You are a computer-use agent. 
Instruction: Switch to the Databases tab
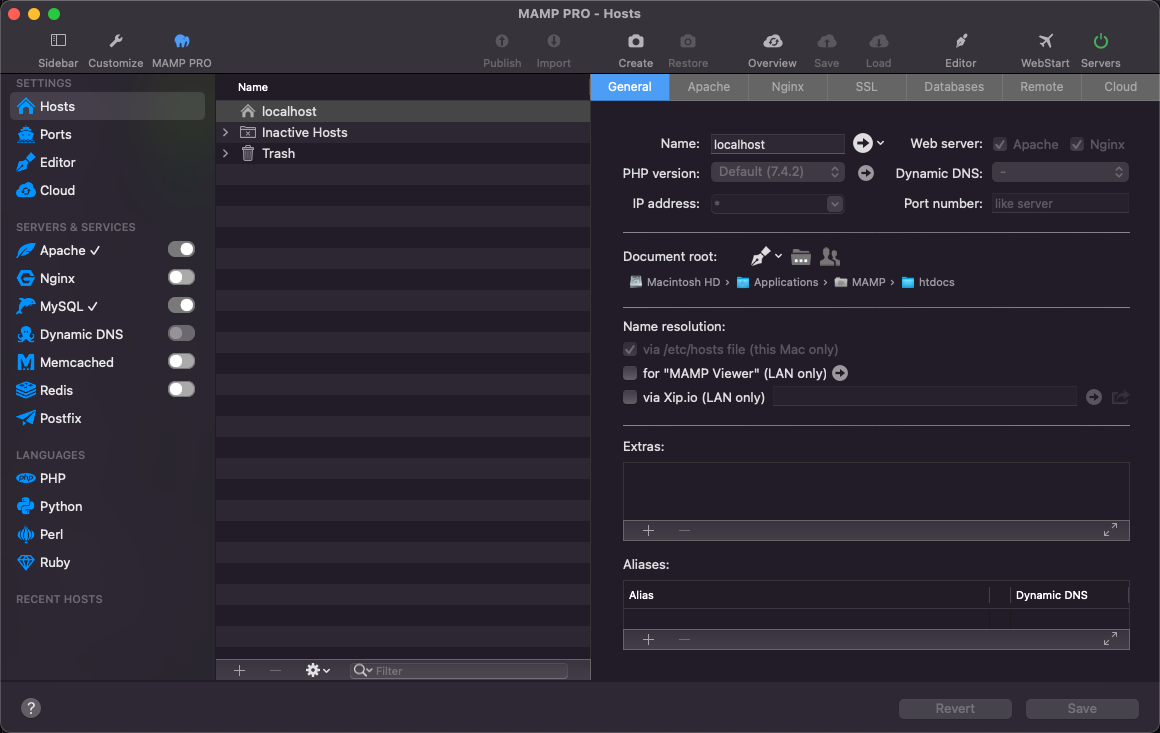click(954, 87)
